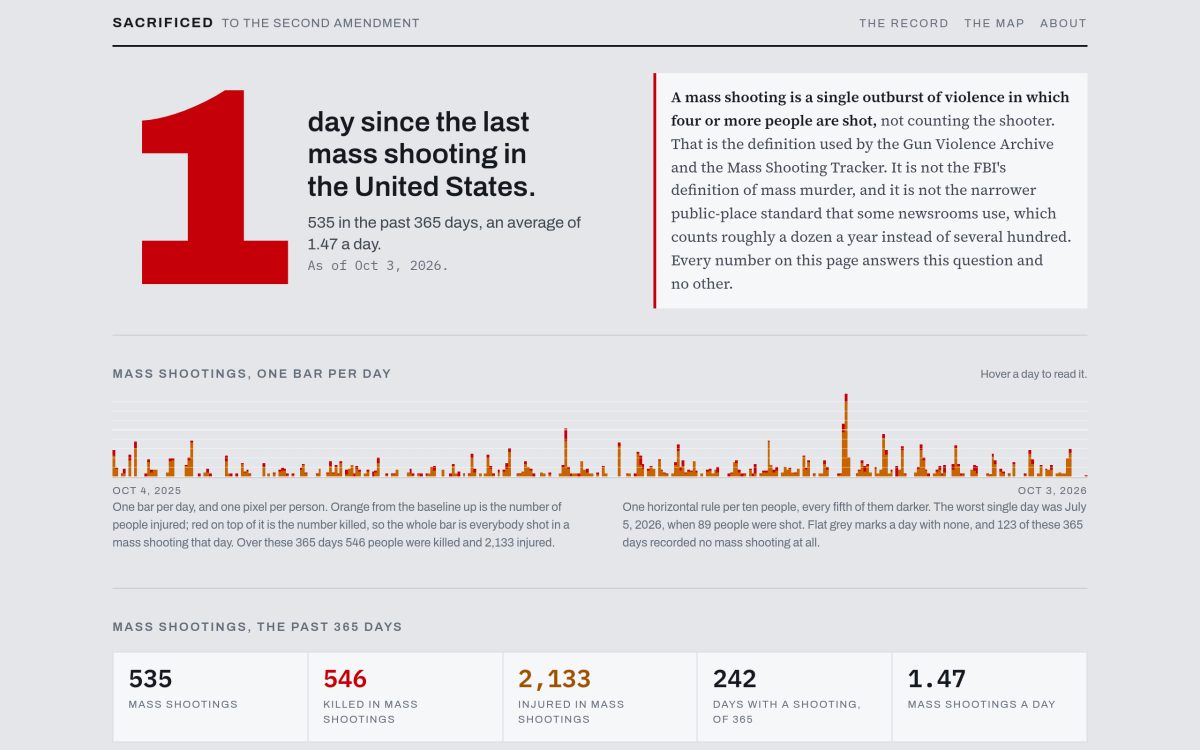Click the bold definition "A mass shooting is a single outburst"
This screenshot has width=1200, height=750.
pyautogui.click(x=870, y=109)
